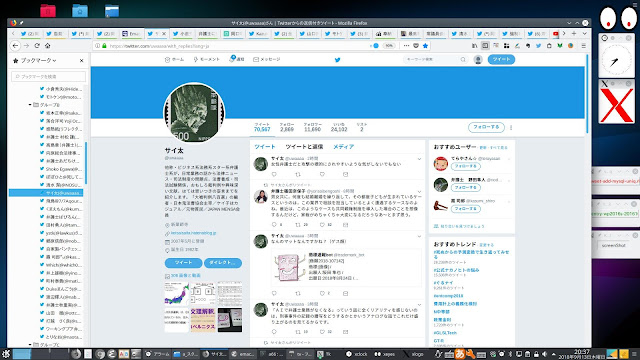Viewport: 640px width, 360px height.
Task: Select the ツイート timeline tab
Action: (x=264, y=147)
